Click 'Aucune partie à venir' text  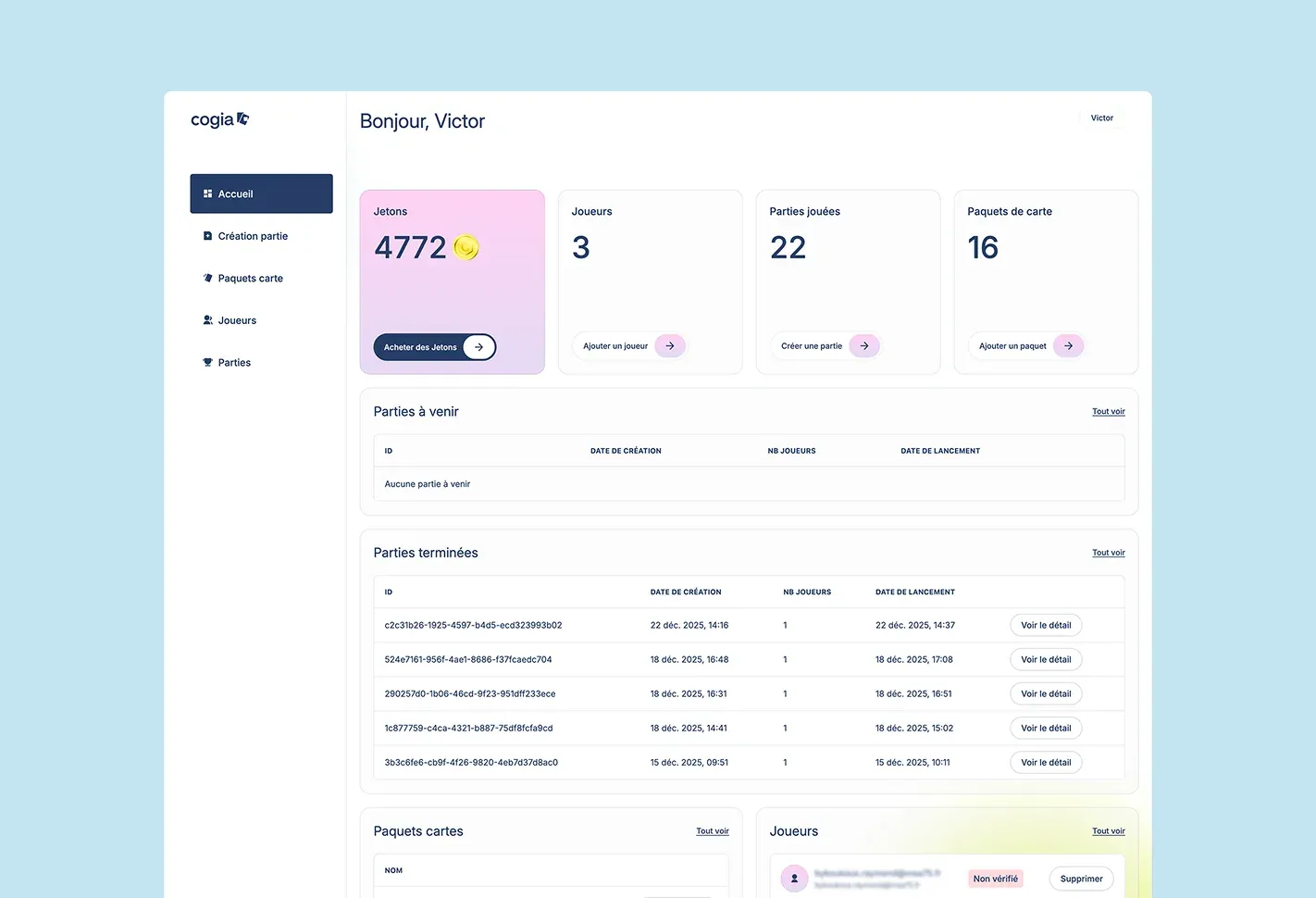[428, 484]
